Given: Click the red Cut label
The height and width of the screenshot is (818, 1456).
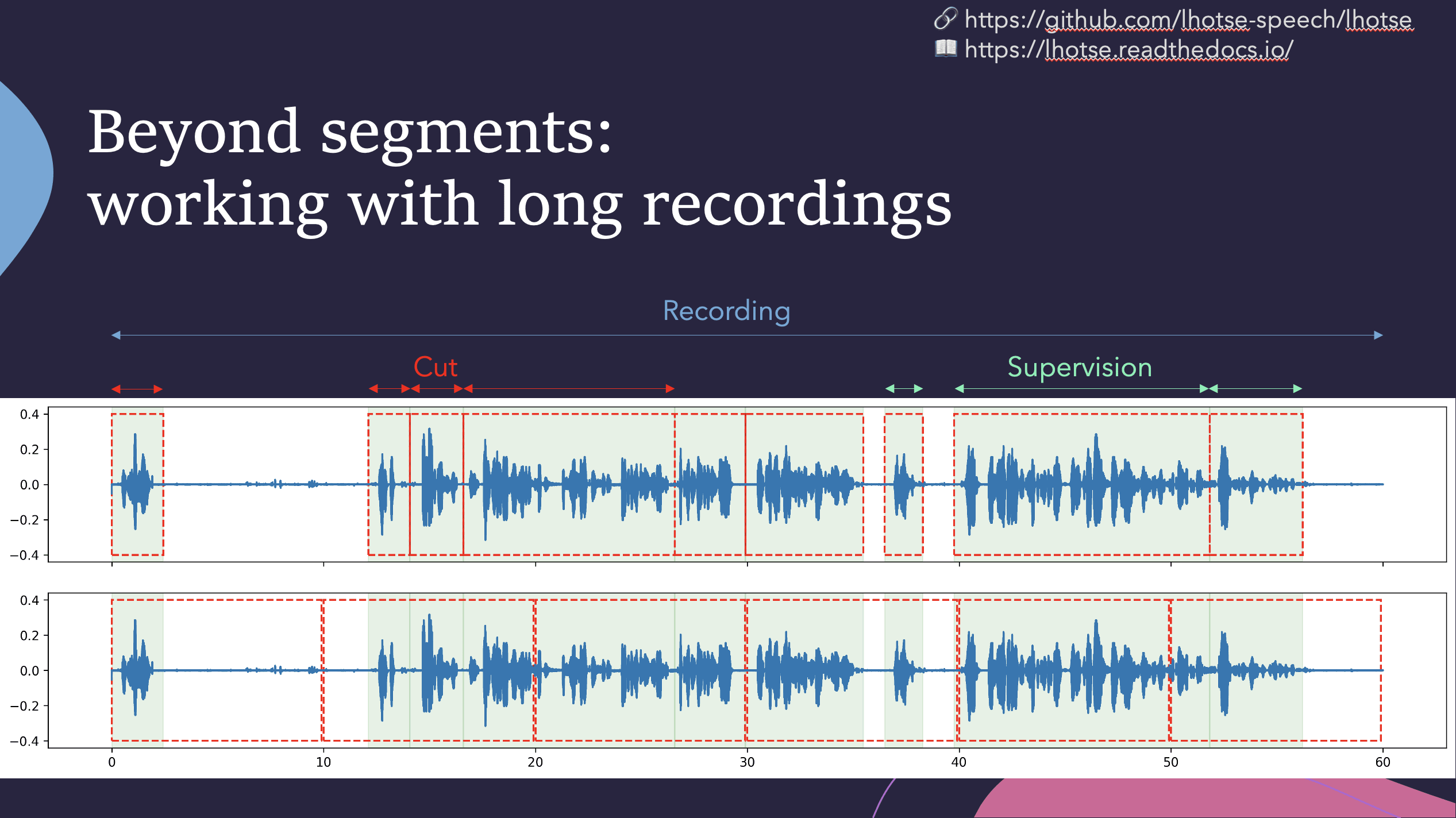Looking at the screenshot, I should [436, 367].
